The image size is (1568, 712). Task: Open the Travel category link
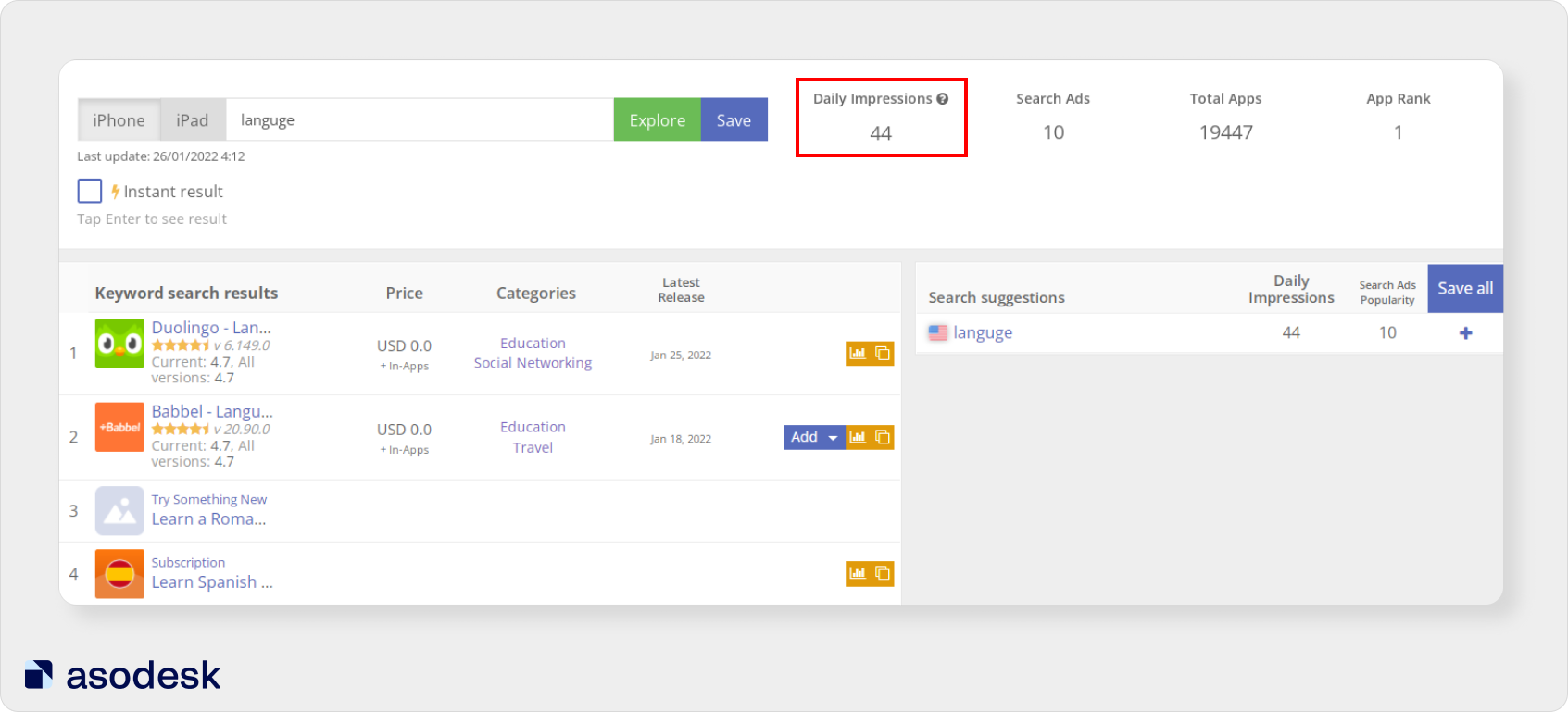pyautogui.click(x=533, y=447)
